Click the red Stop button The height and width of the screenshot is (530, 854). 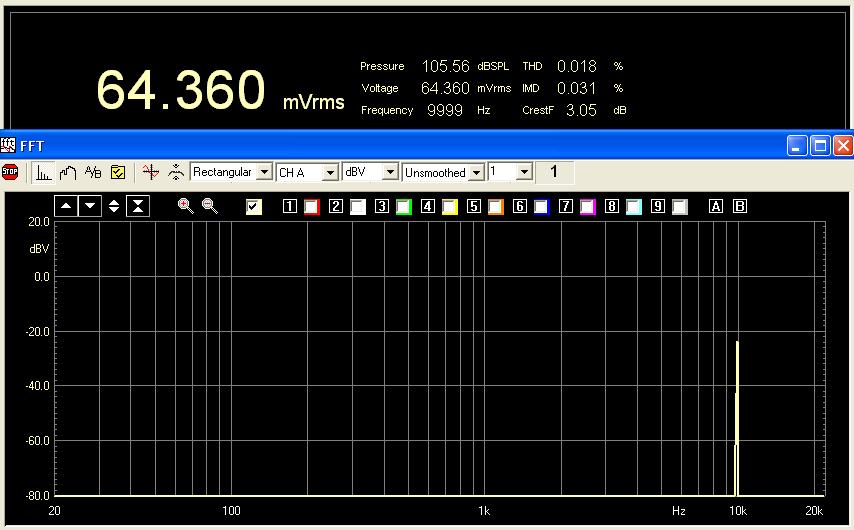pos(10,172)
